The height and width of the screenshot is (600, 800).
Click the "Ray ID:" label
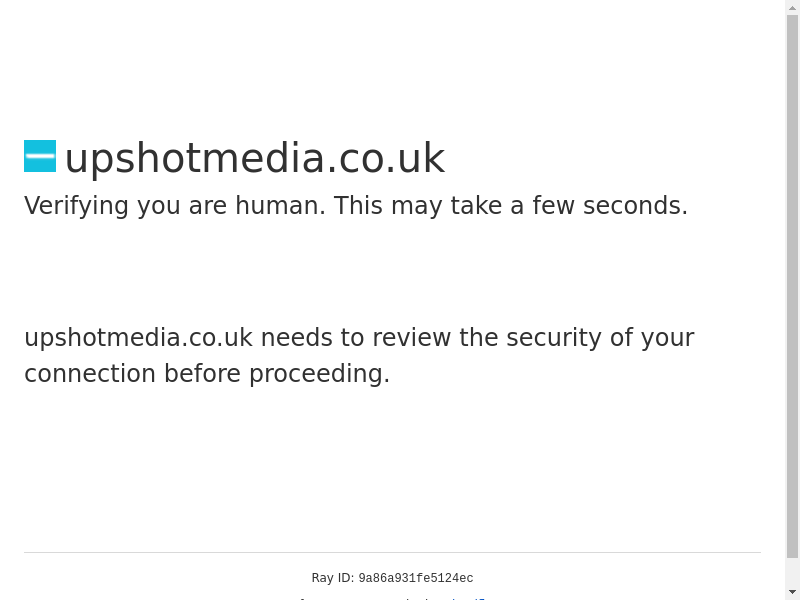click(x=332, y=578)
